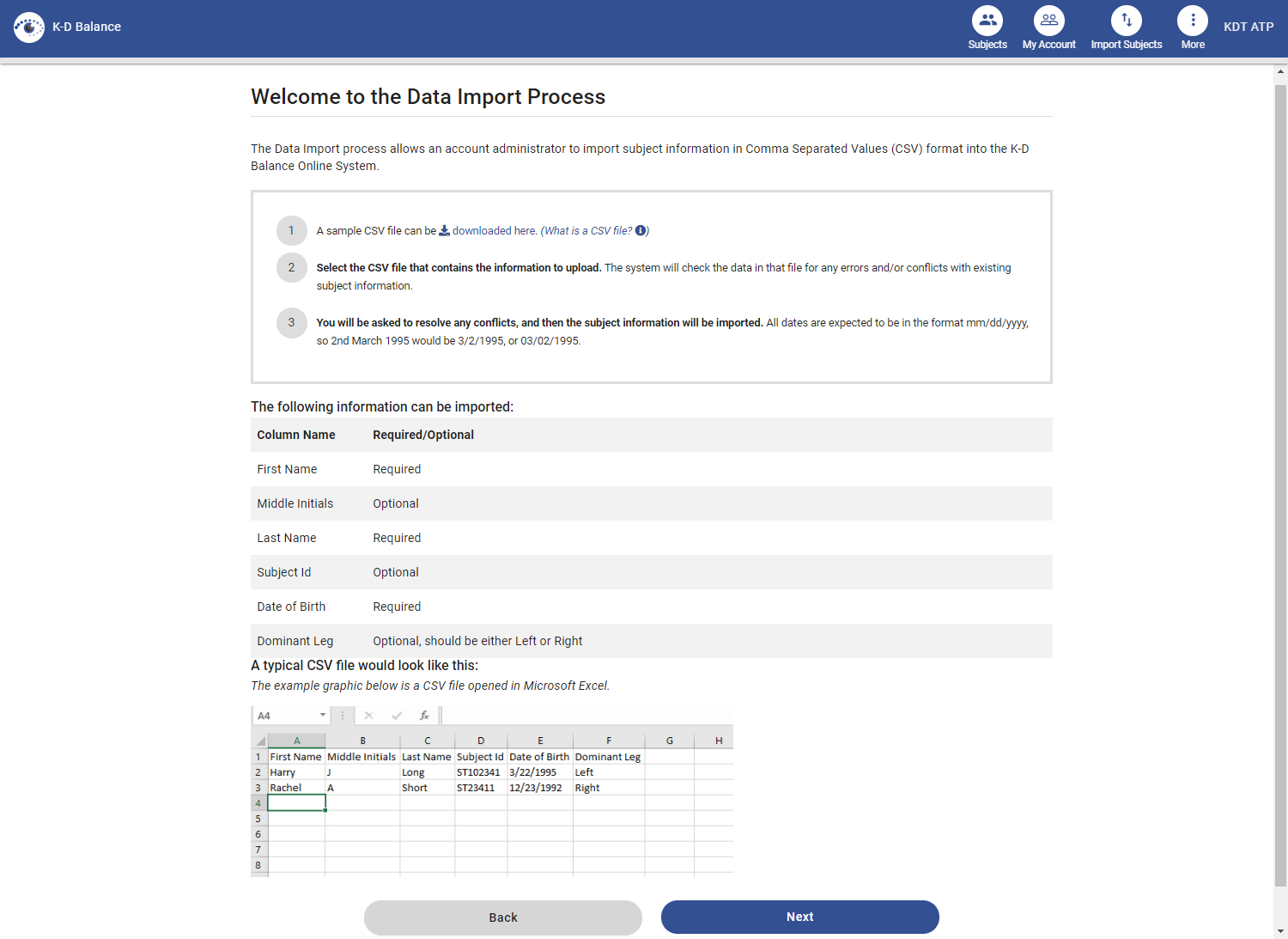Screen dimensions: 1288x939
Task: Click the checkmark icon in the Excel formula bar
Action: pyautogui.click(x=397, y=715)
